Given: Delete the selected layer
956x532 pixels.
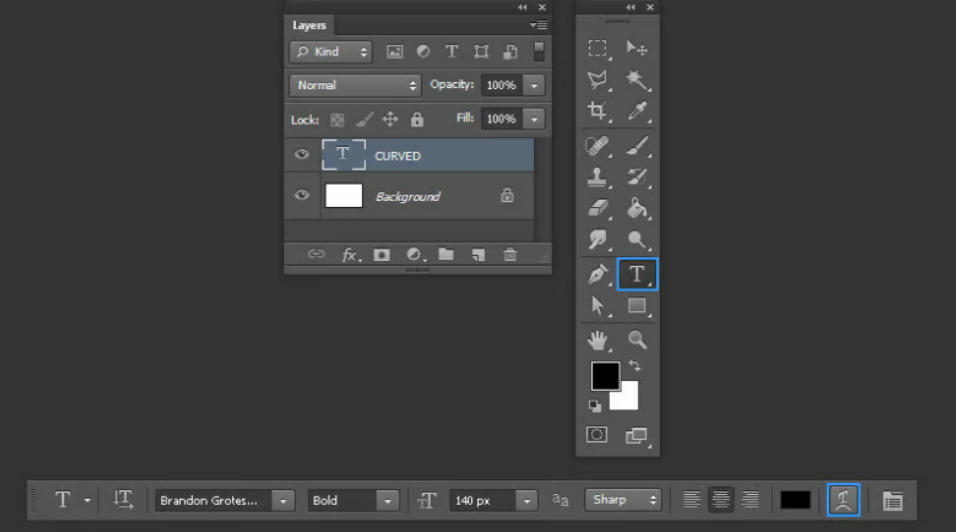Looking at the screenshot, I should [x=510, y=255].
